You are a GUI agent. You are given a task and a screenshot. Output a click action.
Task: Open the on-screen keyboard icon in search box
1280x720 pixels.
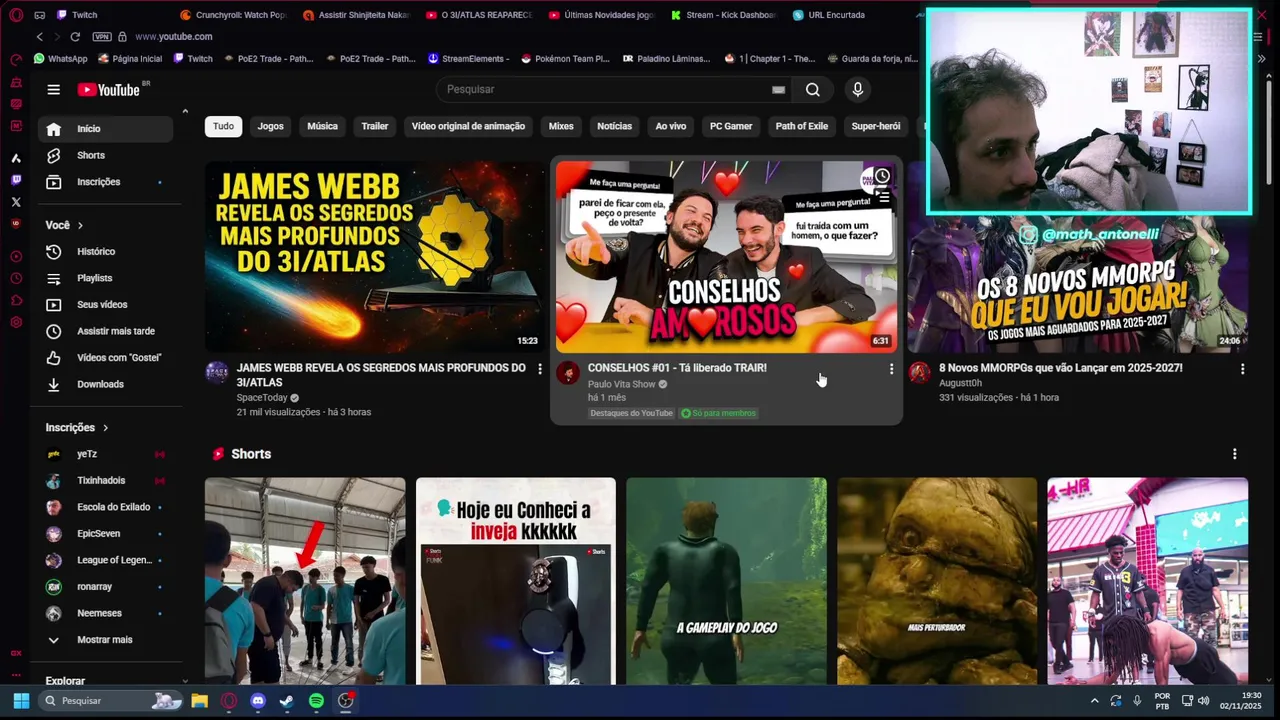778,89
